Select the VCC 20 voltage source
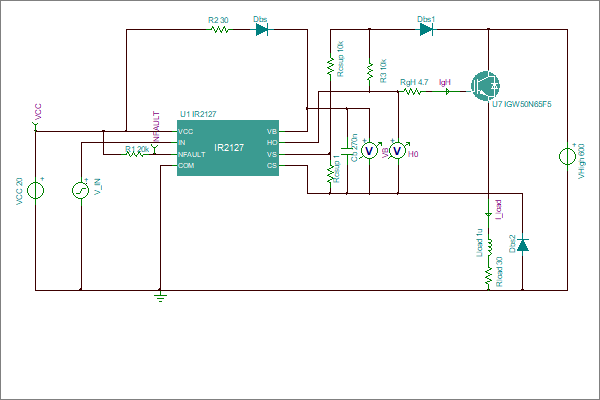The height and width of the screenshot is (400, 600). (36, 190)
